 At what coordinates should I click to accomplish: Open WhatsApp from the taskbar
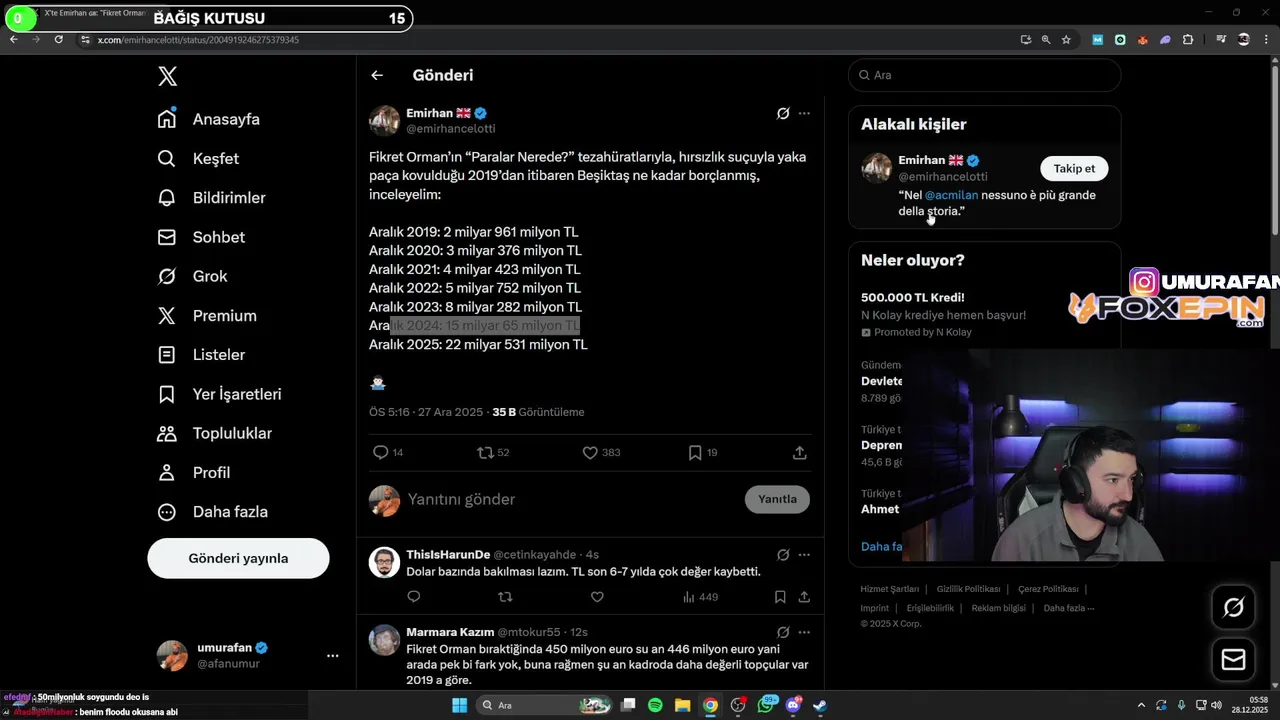point(767,705)
